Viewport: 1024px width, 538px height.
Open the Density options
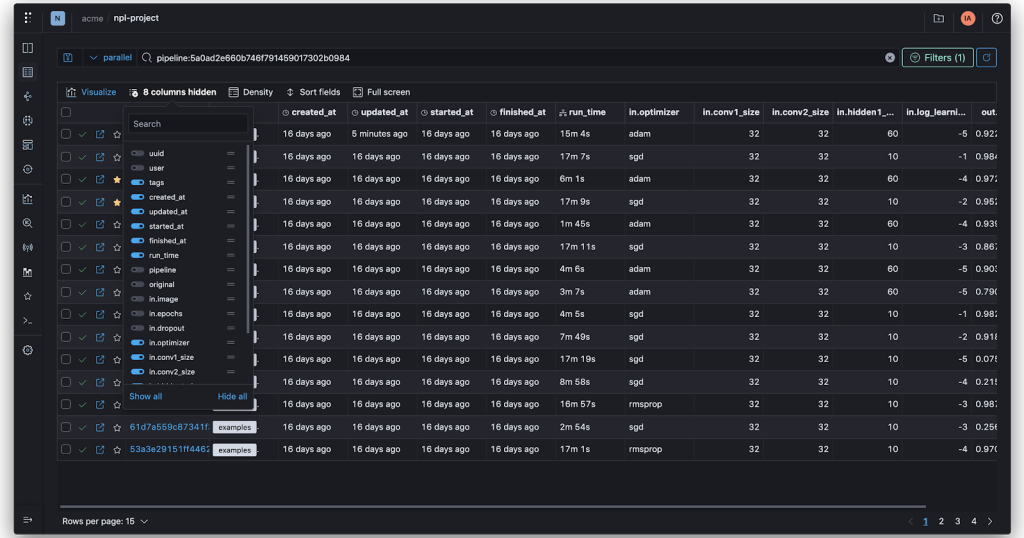coord(251,92)
